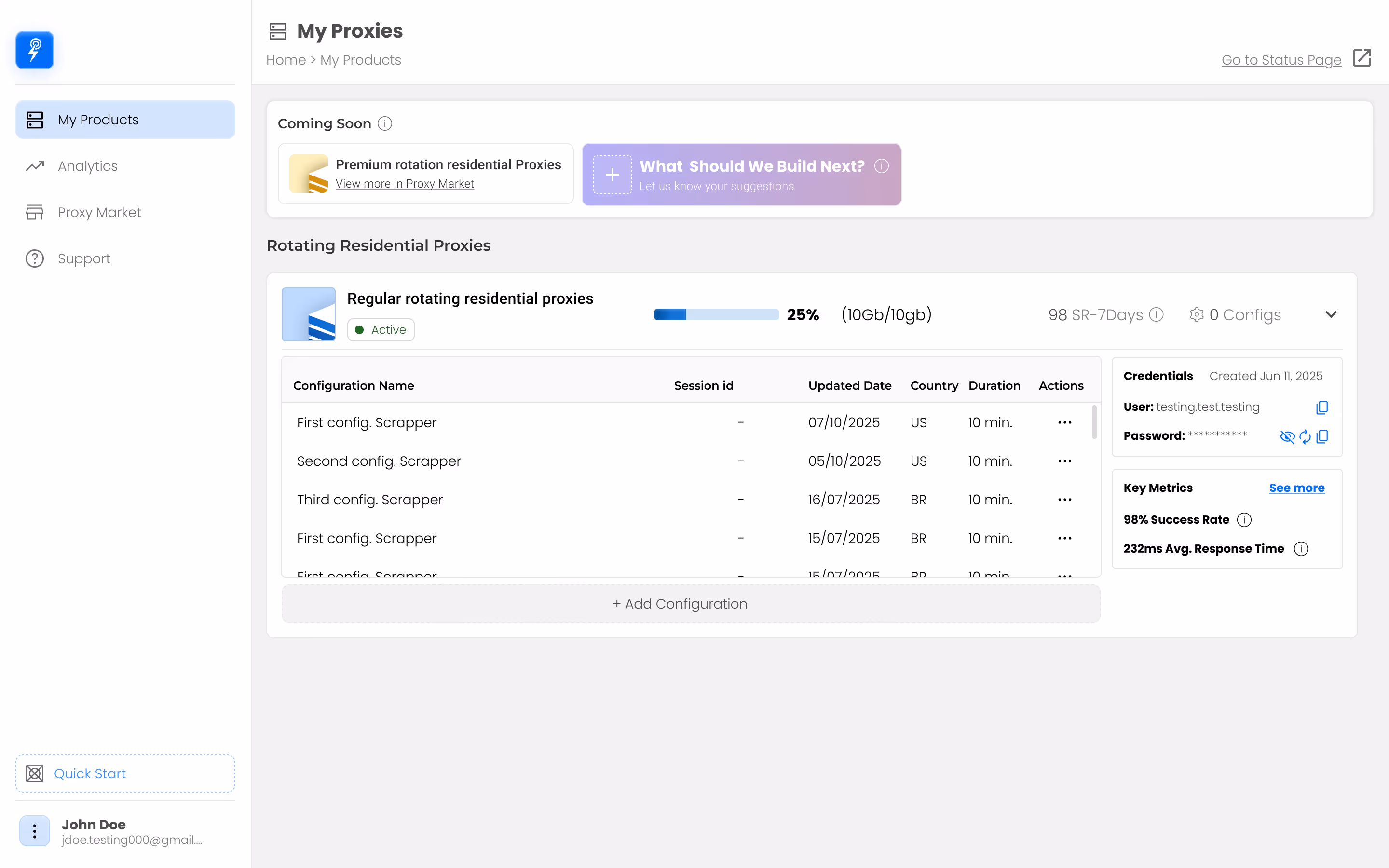Navigate to Proxy Market in sidebar
The image size is (1389, 868).
99,212
